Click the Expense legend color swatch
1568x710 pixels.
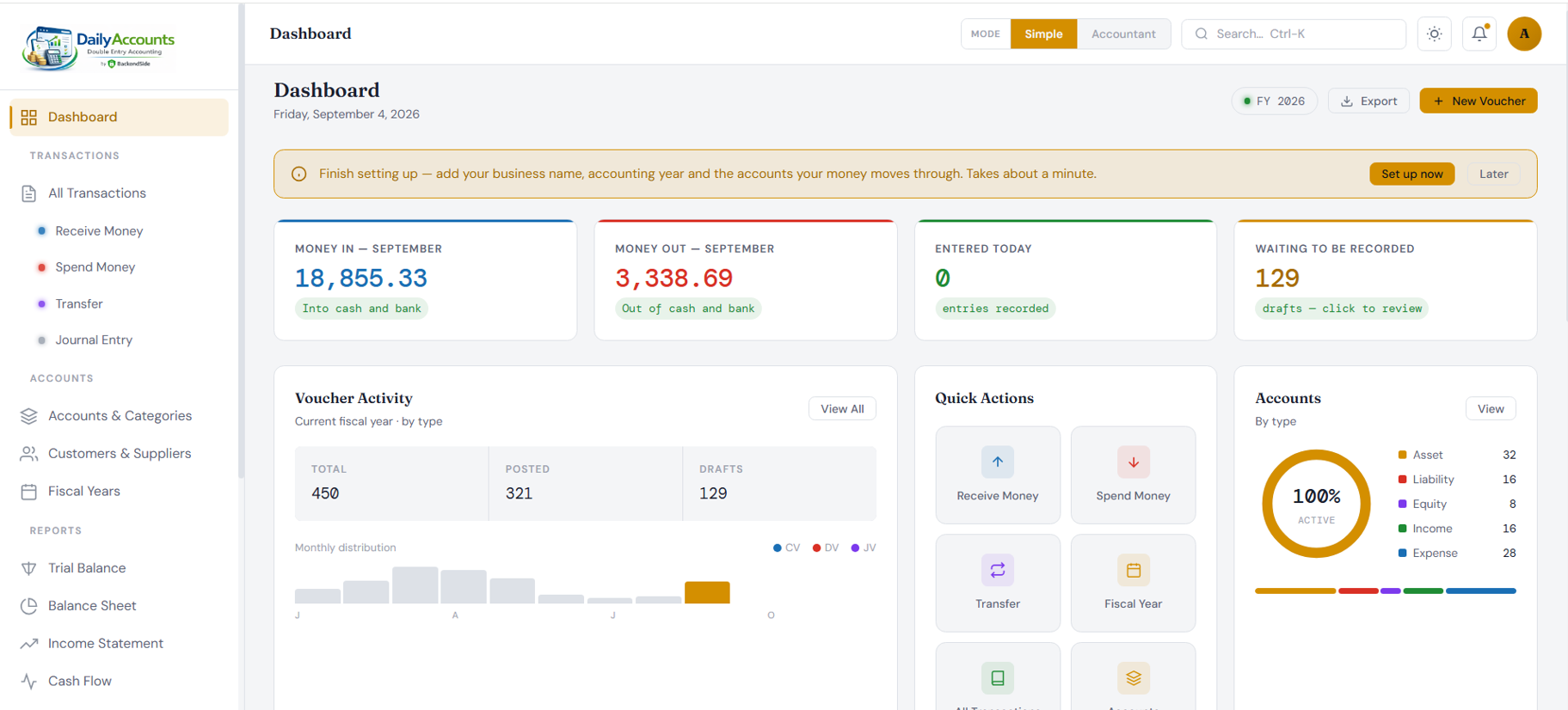pyautogui.click(x=1402, y=553)
